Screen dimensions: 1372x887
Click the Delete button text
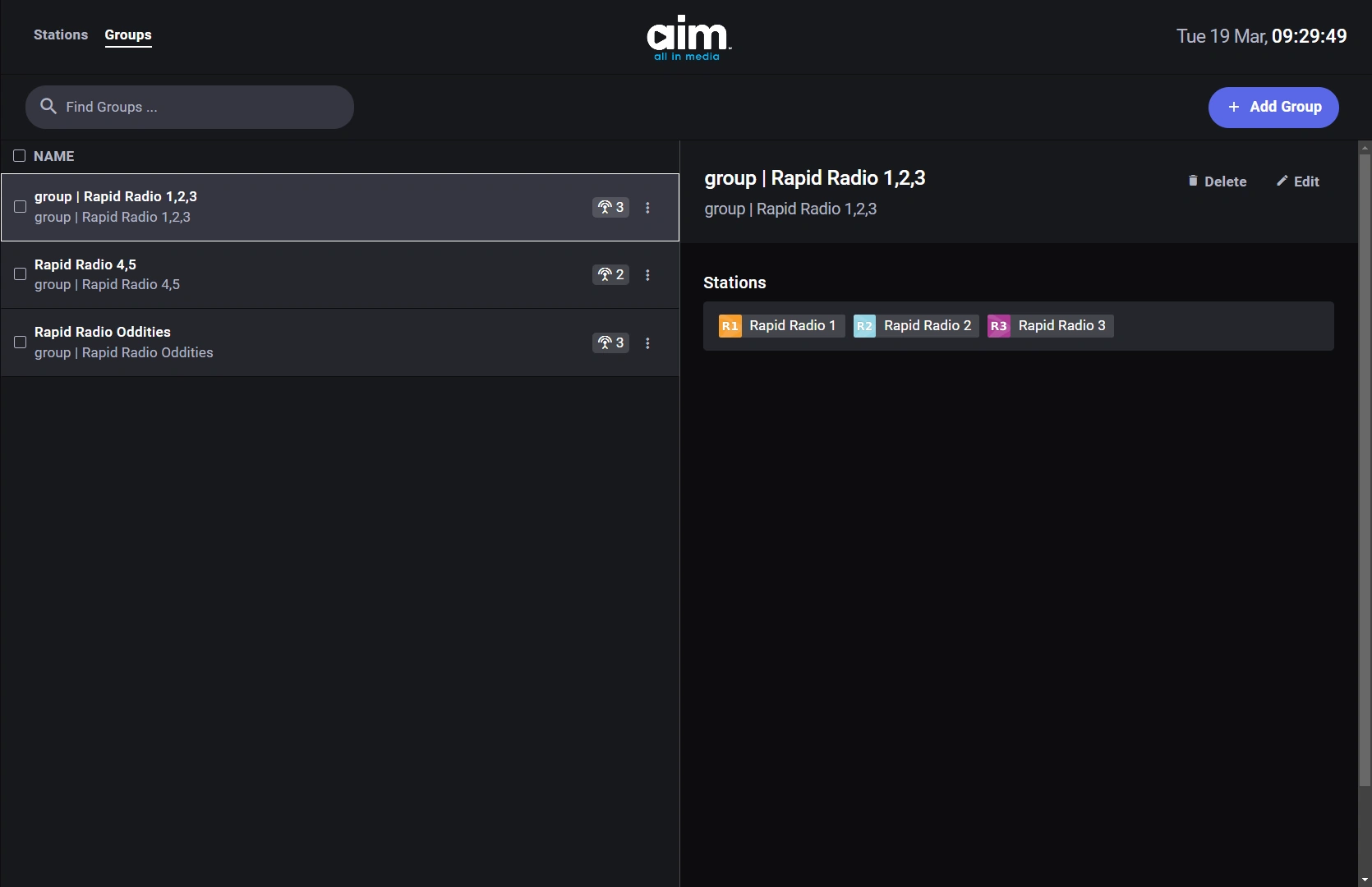coord(1225,182)
